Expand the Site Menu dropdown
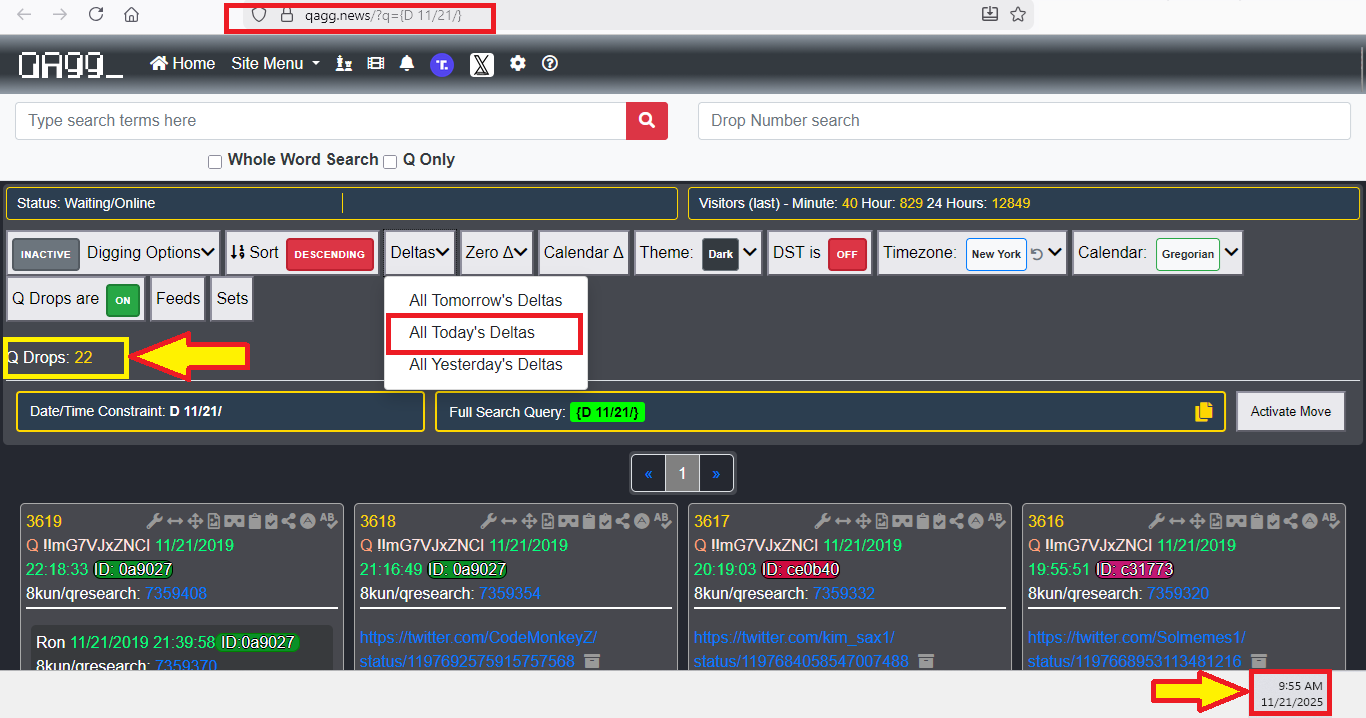Screen dimensions: 1366x718 pos(275,64)
